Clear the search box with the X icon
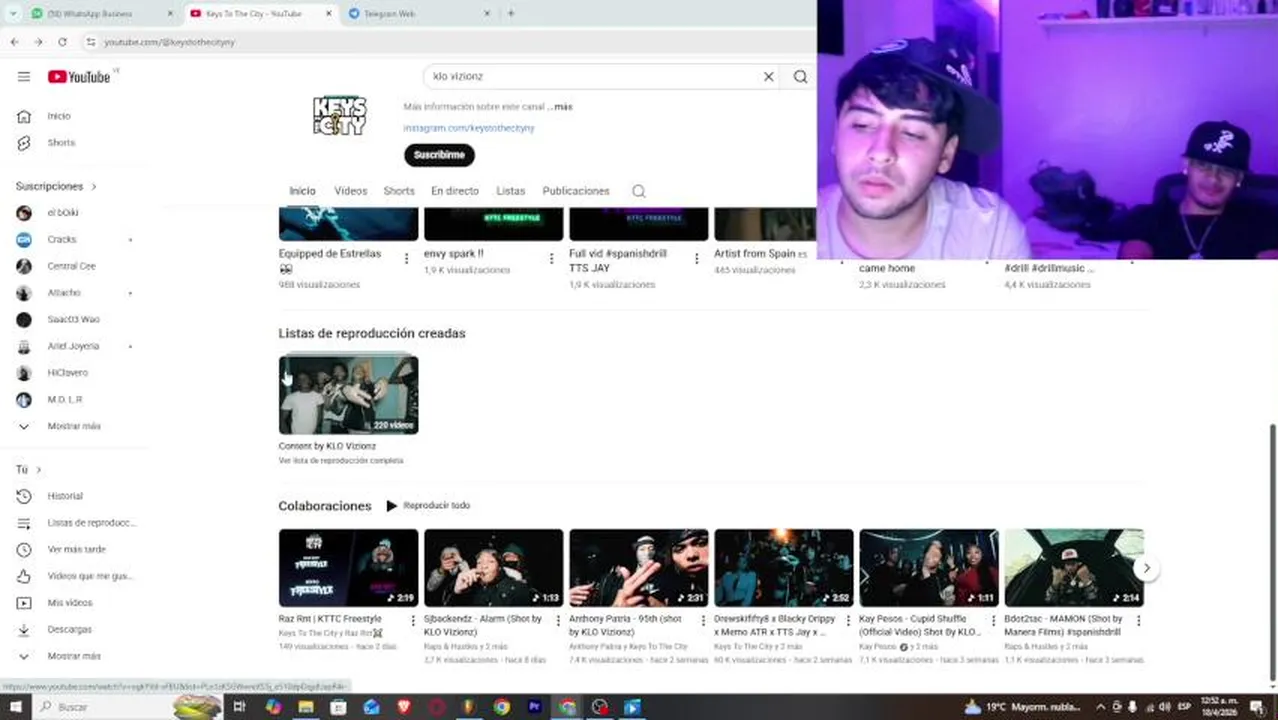The image size is (1278, 720). click(x=768, y=77)
